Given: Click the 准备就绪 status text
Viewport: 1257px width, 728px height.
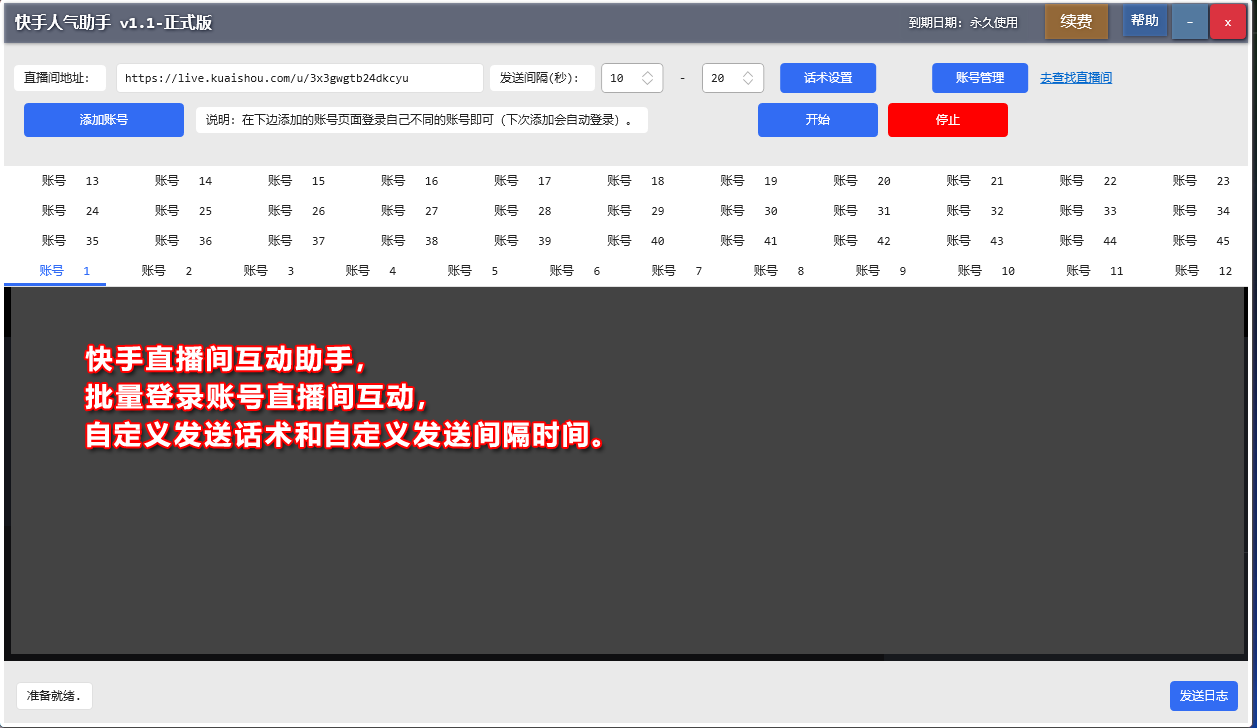Looking at the screenshot, I should click(54, 696).
